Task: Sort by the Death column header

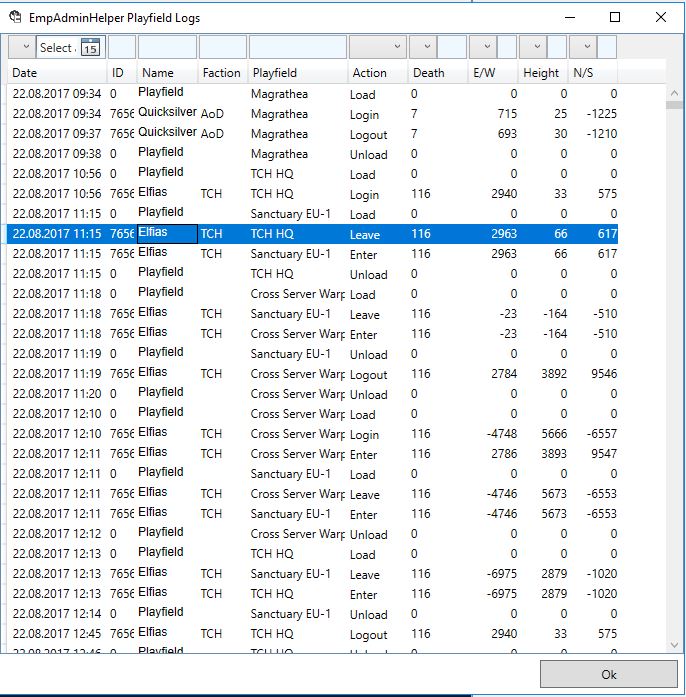Action: click(438, 72)
